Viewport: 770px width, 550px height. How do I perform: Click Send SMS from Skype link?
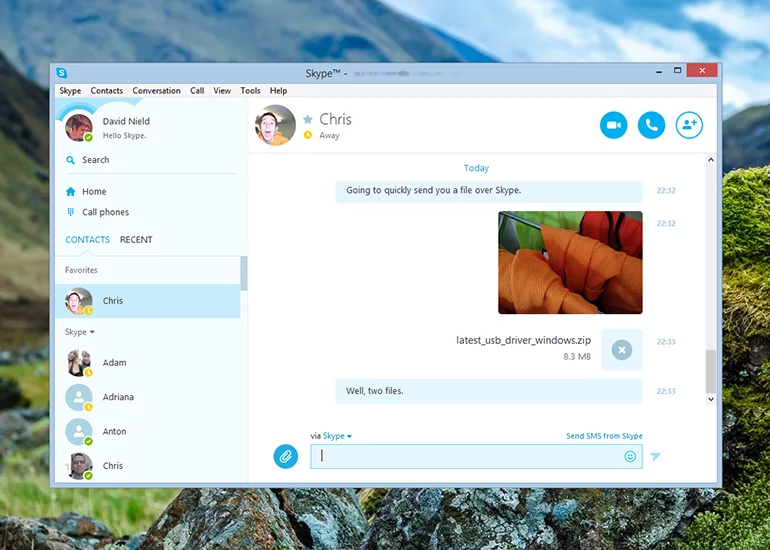click(x=604, y=436)
